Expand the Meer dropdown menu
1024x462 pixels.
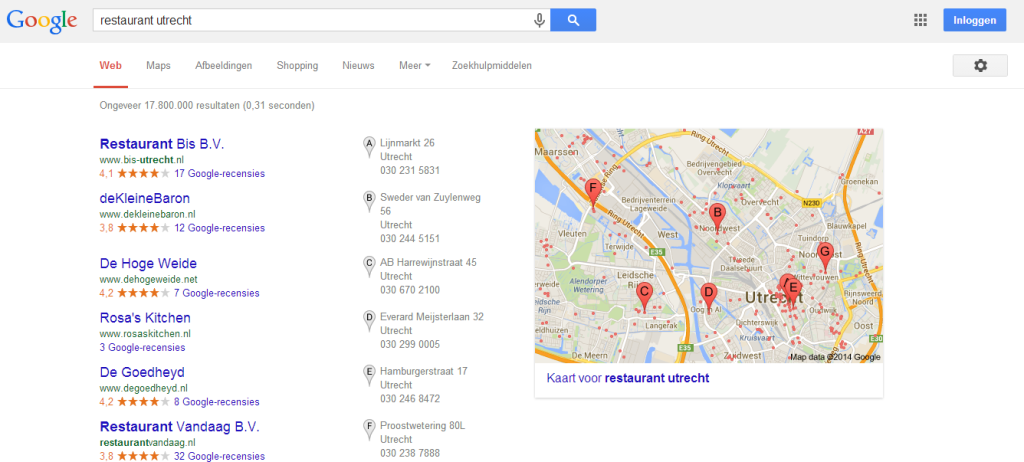(x=414, y=66)
